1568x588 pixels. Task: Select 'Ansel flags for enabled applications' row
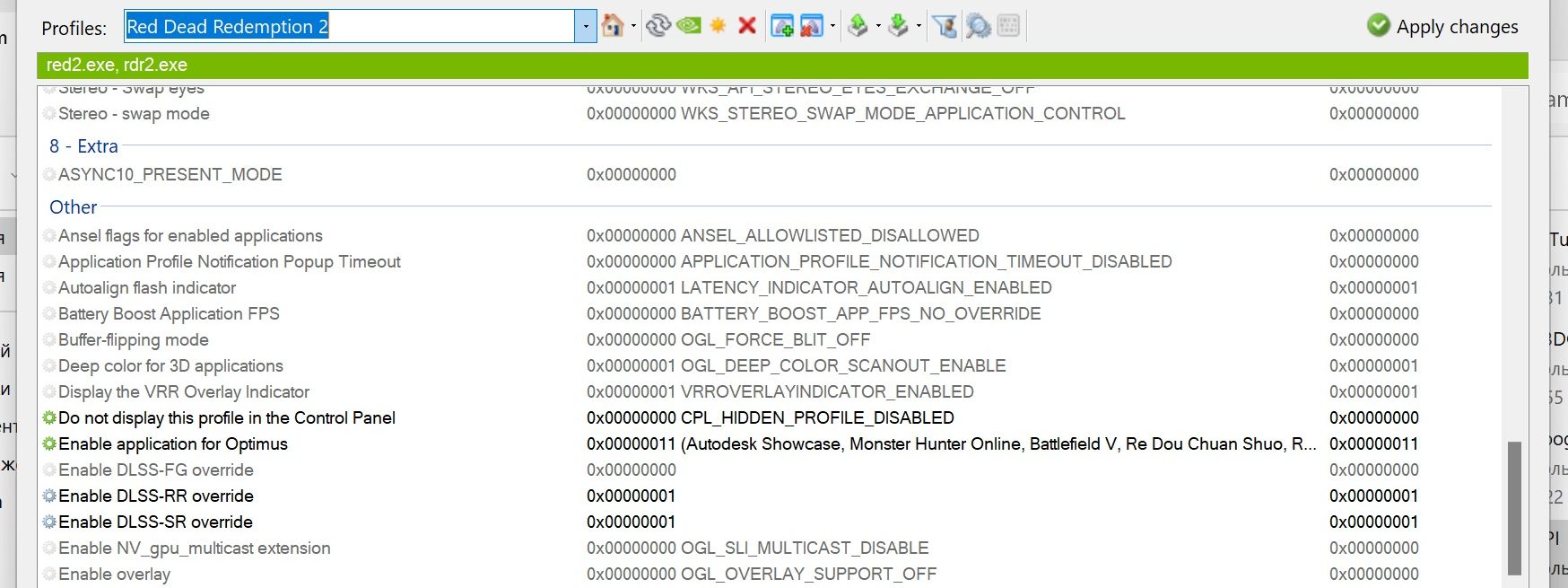coord(770,235)
